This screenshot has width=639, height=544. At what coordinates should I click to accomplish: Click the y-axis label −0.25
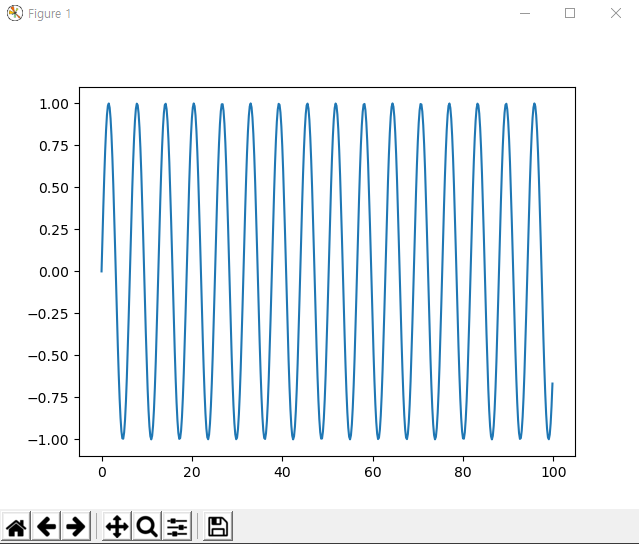pyautogui.click(x=48, y=314)
